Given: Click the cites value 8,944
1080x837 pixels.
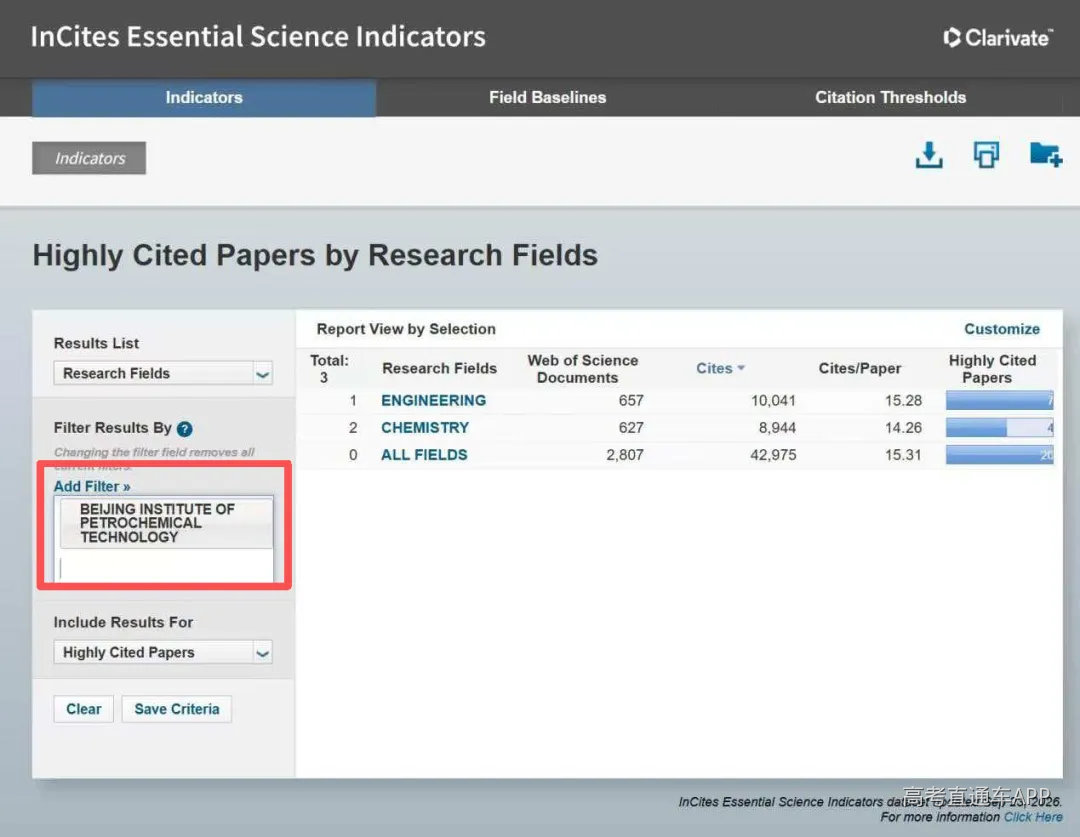Looking at the screenshot, I should 777,428.
